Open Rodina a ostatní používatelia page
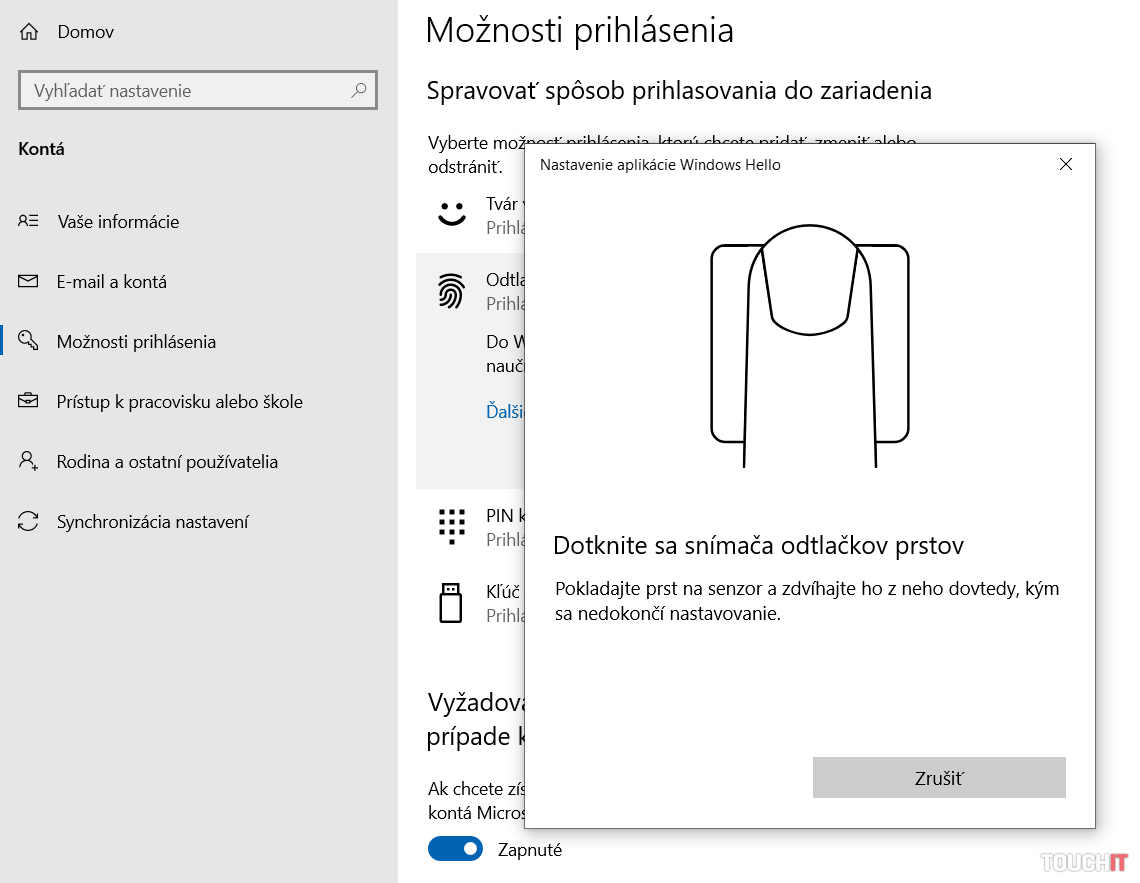The width and height of the screenshot is (1140, 883). 167,462
